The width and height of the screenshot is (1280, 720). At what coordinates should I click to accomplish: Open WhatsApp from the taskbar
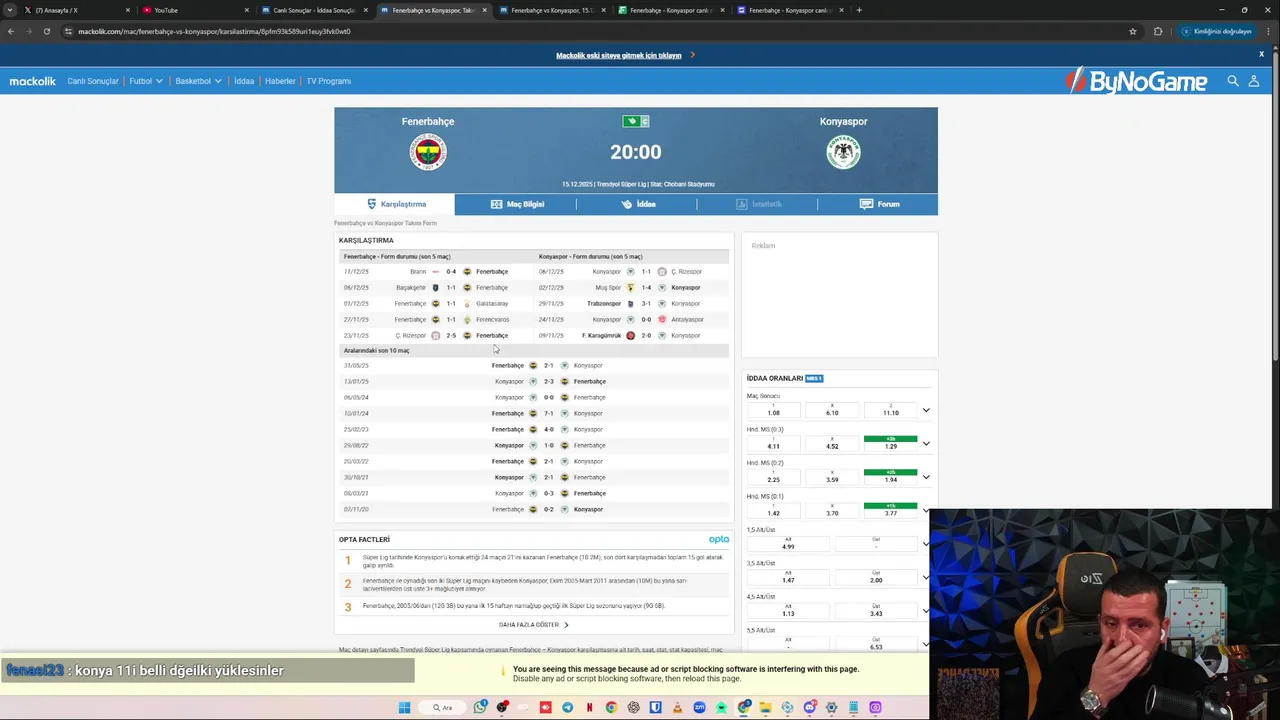pyautogui.click(x=480, y=707)
